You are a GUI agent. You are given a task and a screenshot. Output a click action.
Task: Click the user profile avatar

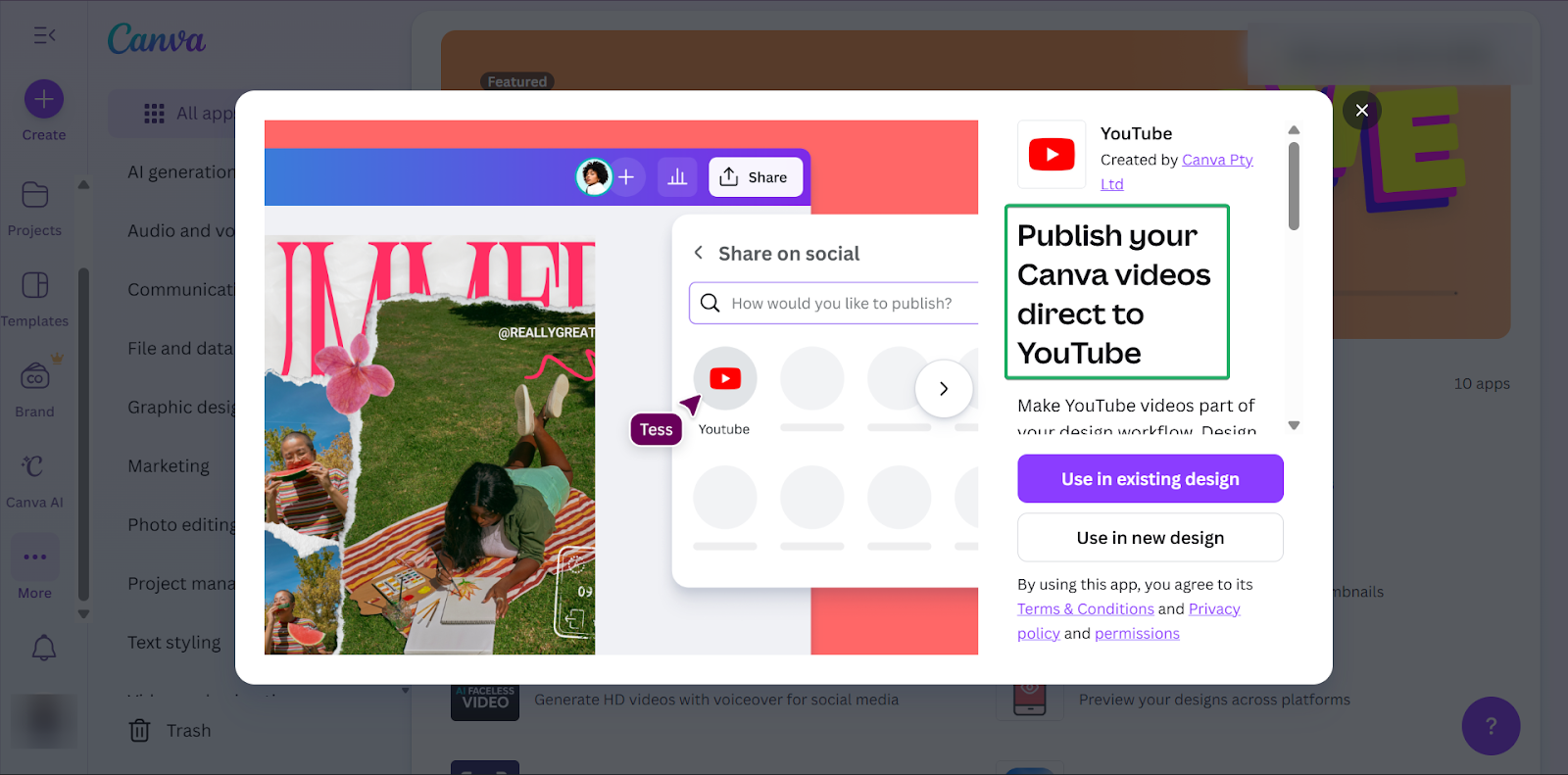pos(44,721)
